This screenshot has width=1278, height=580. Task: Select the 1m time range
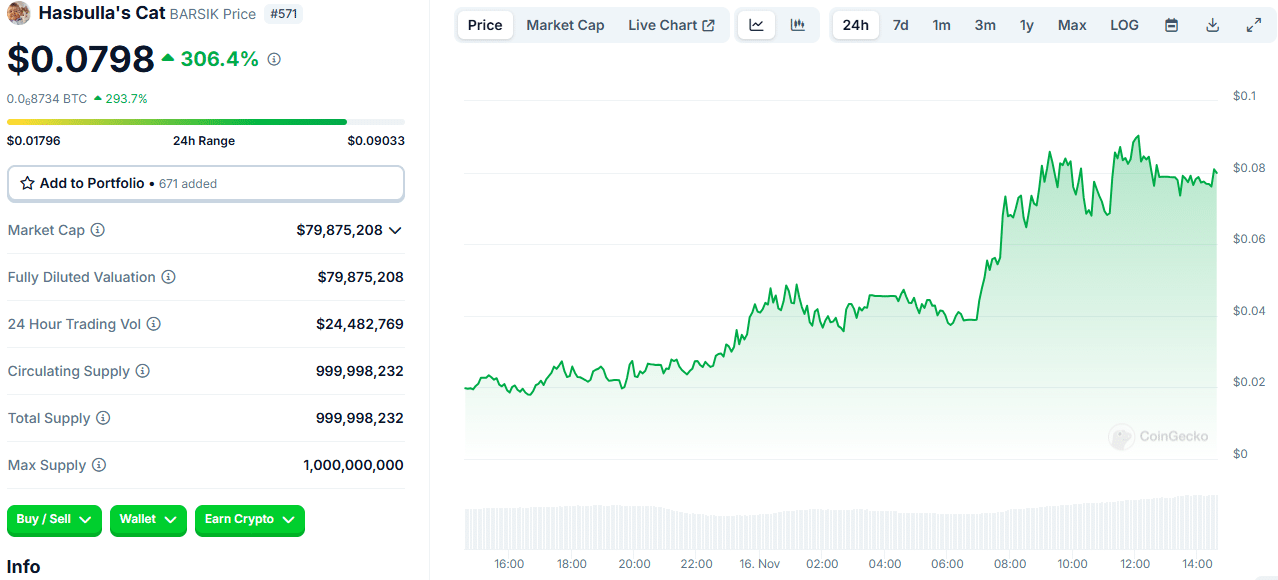click(942, 25)
